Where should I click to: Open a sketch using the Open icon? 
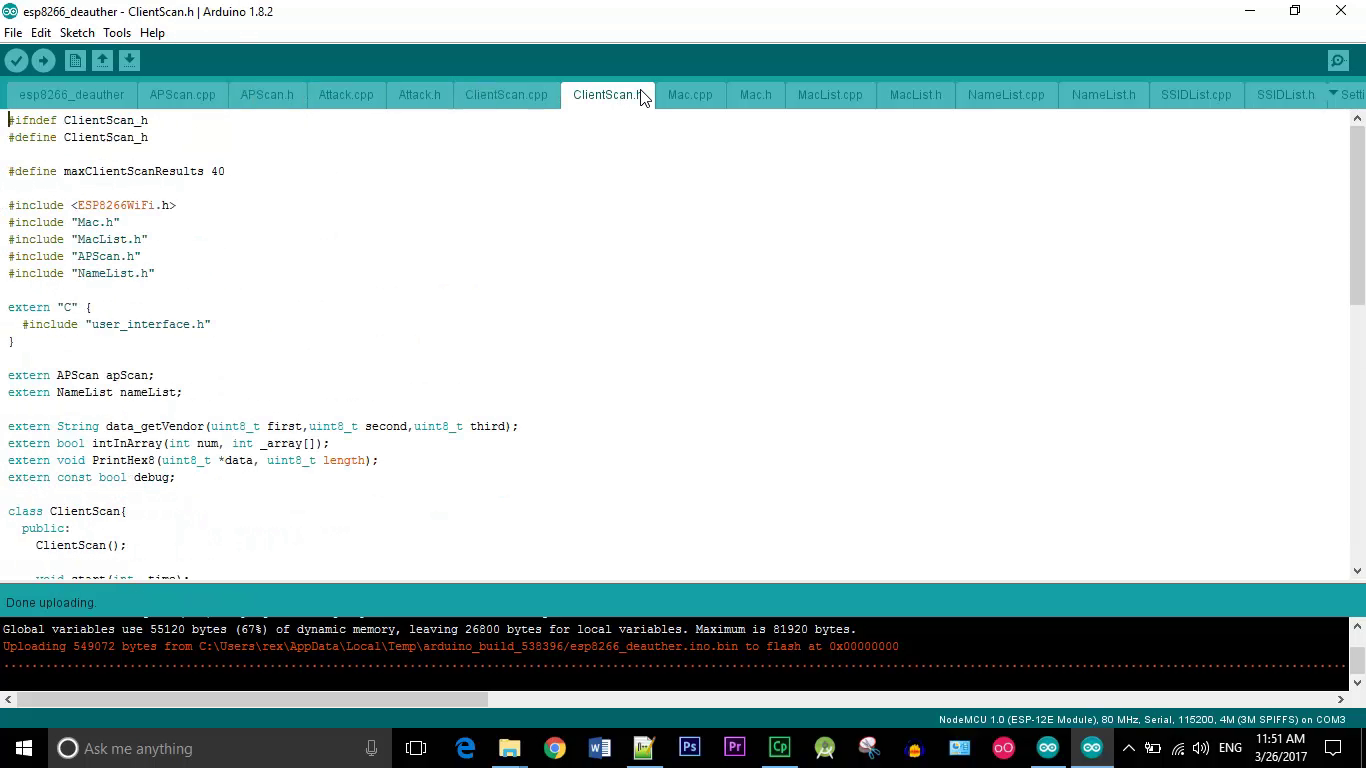pos(102,61)
